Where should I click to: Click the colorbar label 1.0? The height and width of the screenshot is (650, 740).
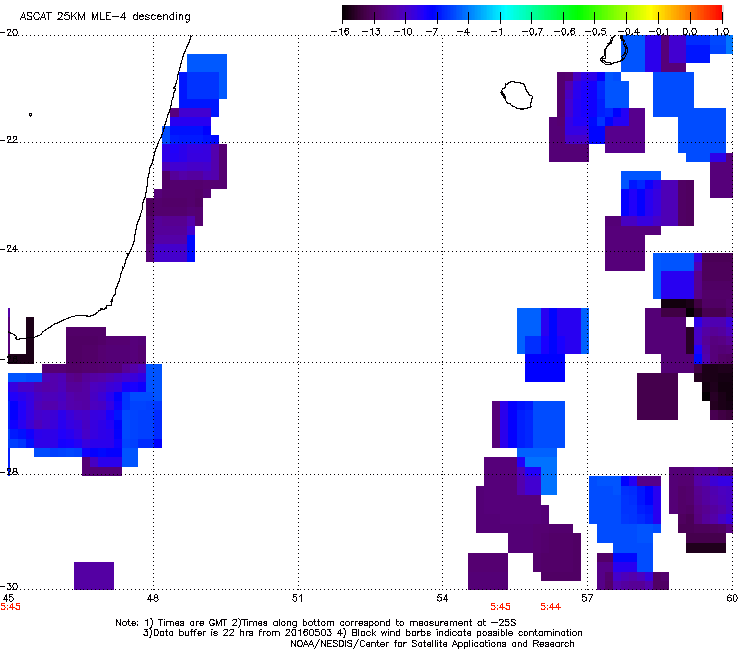point(722,32)
